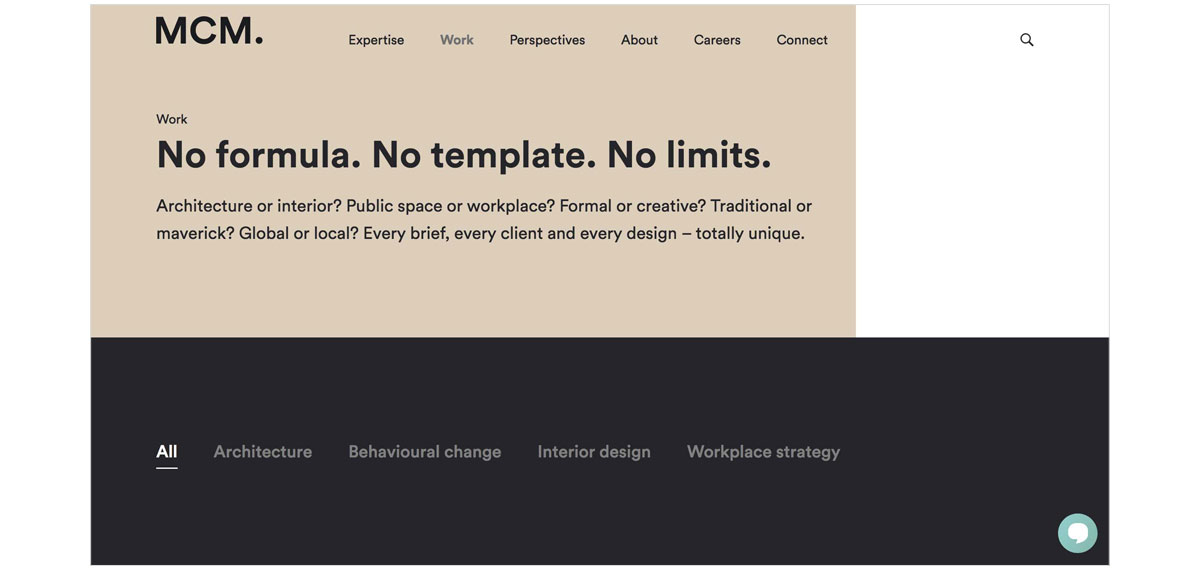Choose the Workplace strategy filter
Image resolution: width=1200 pixels, height=571 pixels.
(x=763, y=452)
